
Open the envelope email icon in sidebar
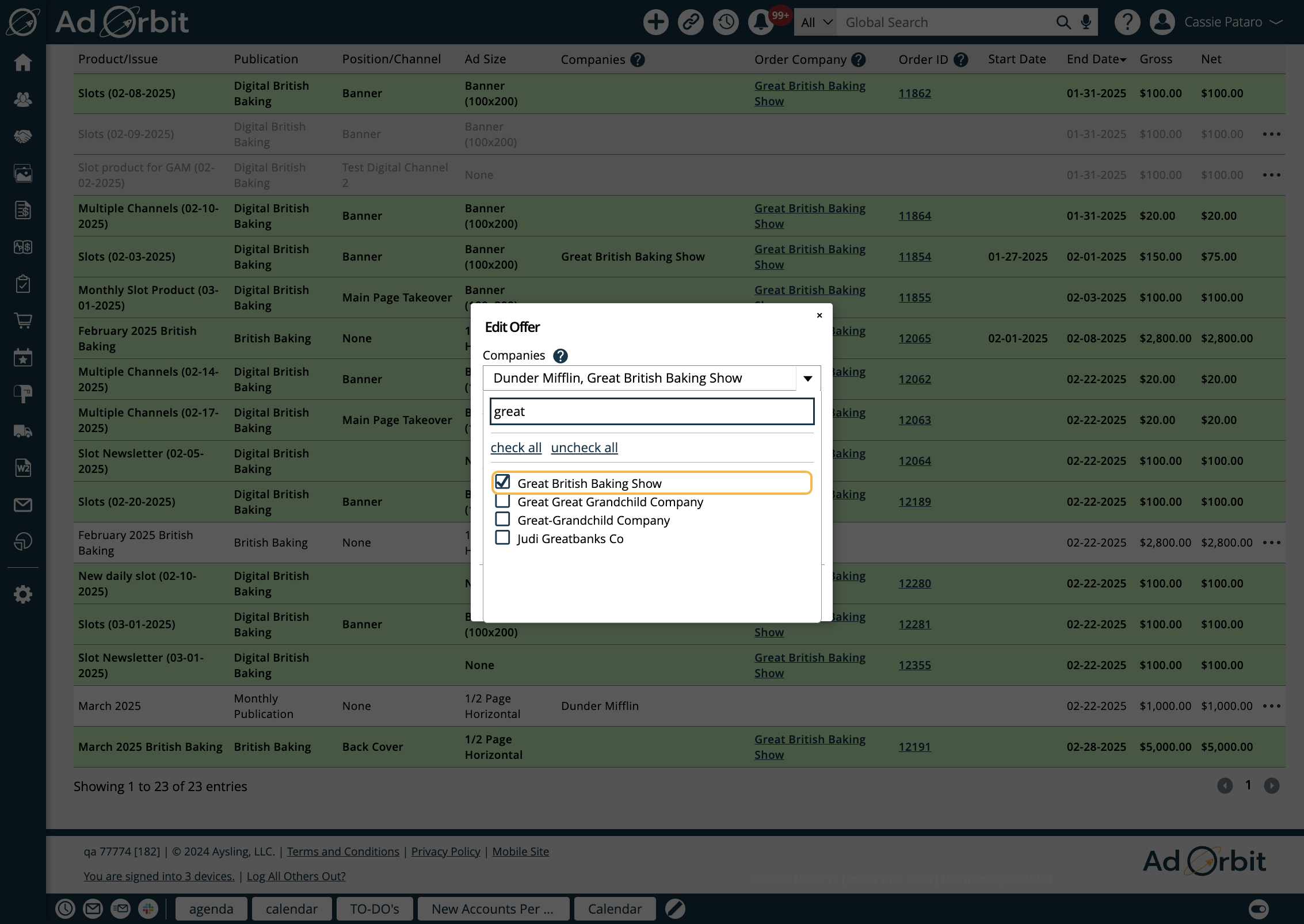point(22,505)
